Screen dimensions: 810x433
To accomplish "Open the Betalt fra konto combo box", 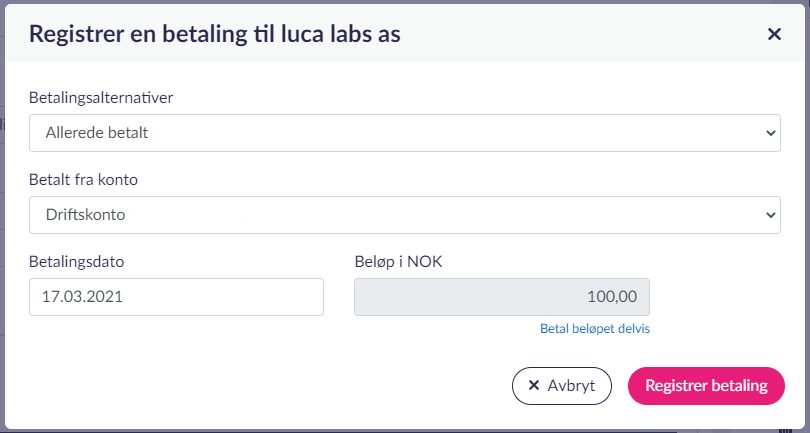I will [404, 214].
